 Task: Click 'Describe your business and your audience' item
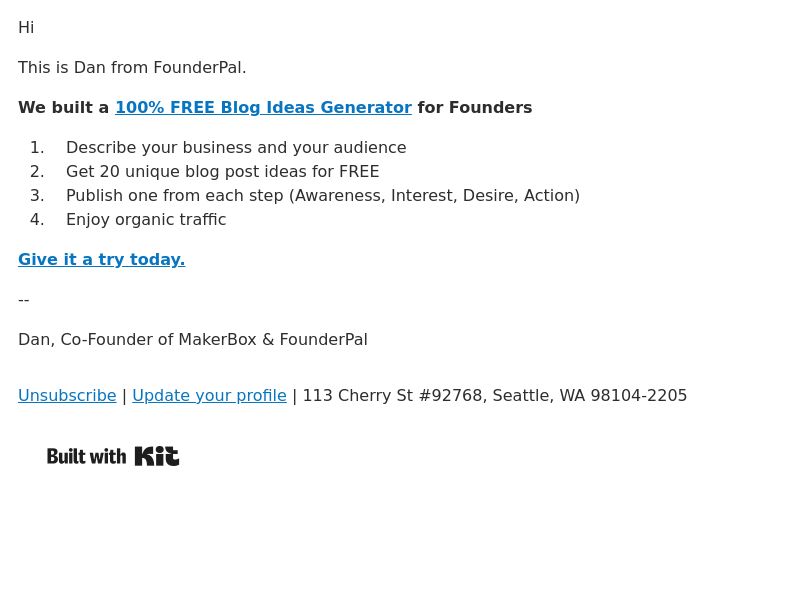tap(236, 147)
